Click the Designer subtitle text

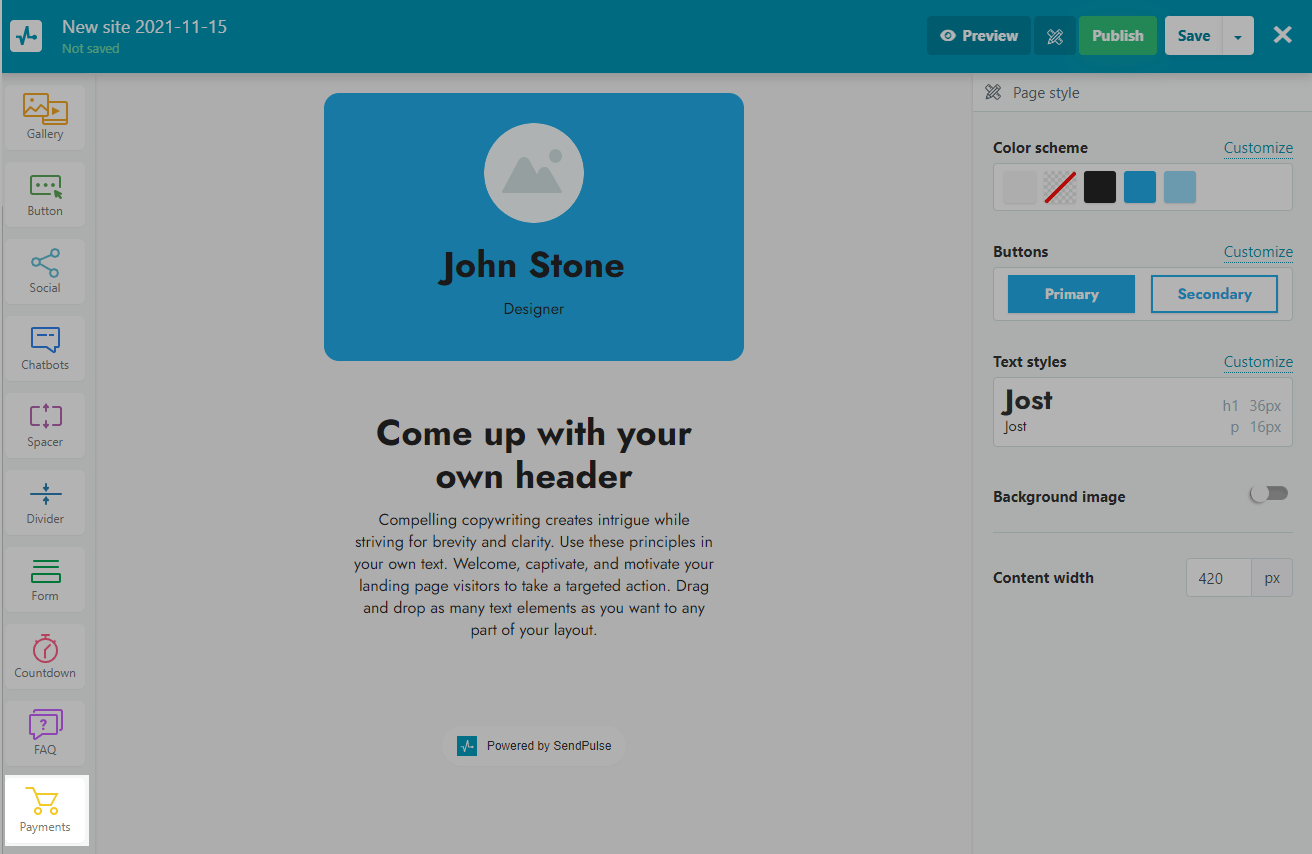534,309
